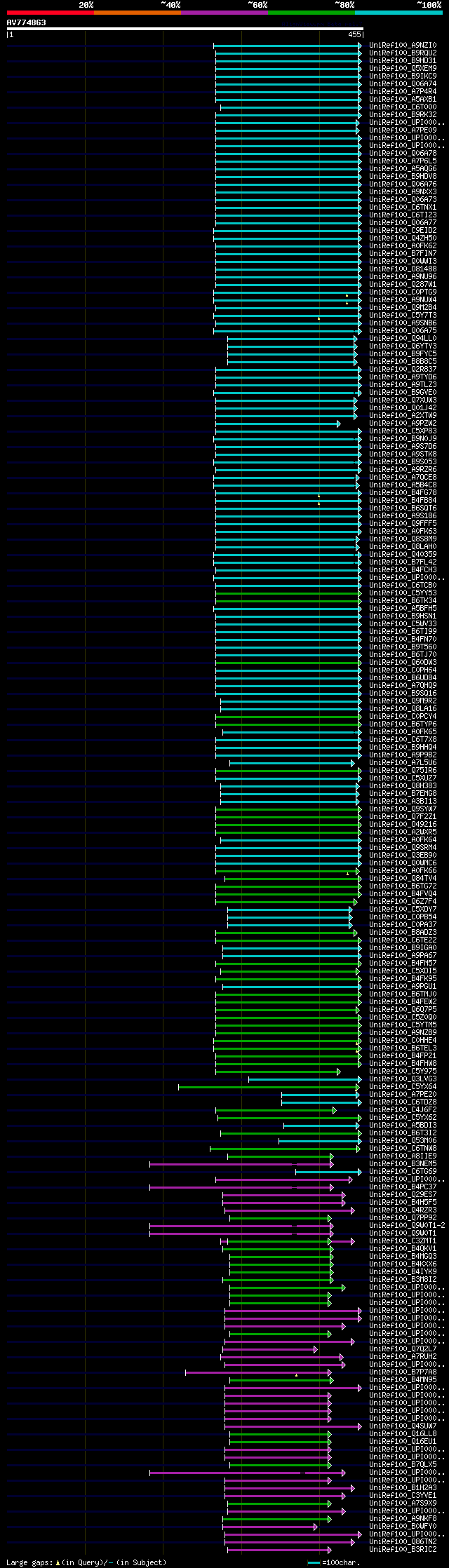Click the red 20% identity legend segment
The height and width of the screenshot is (1568, 449).
[50, 13]
